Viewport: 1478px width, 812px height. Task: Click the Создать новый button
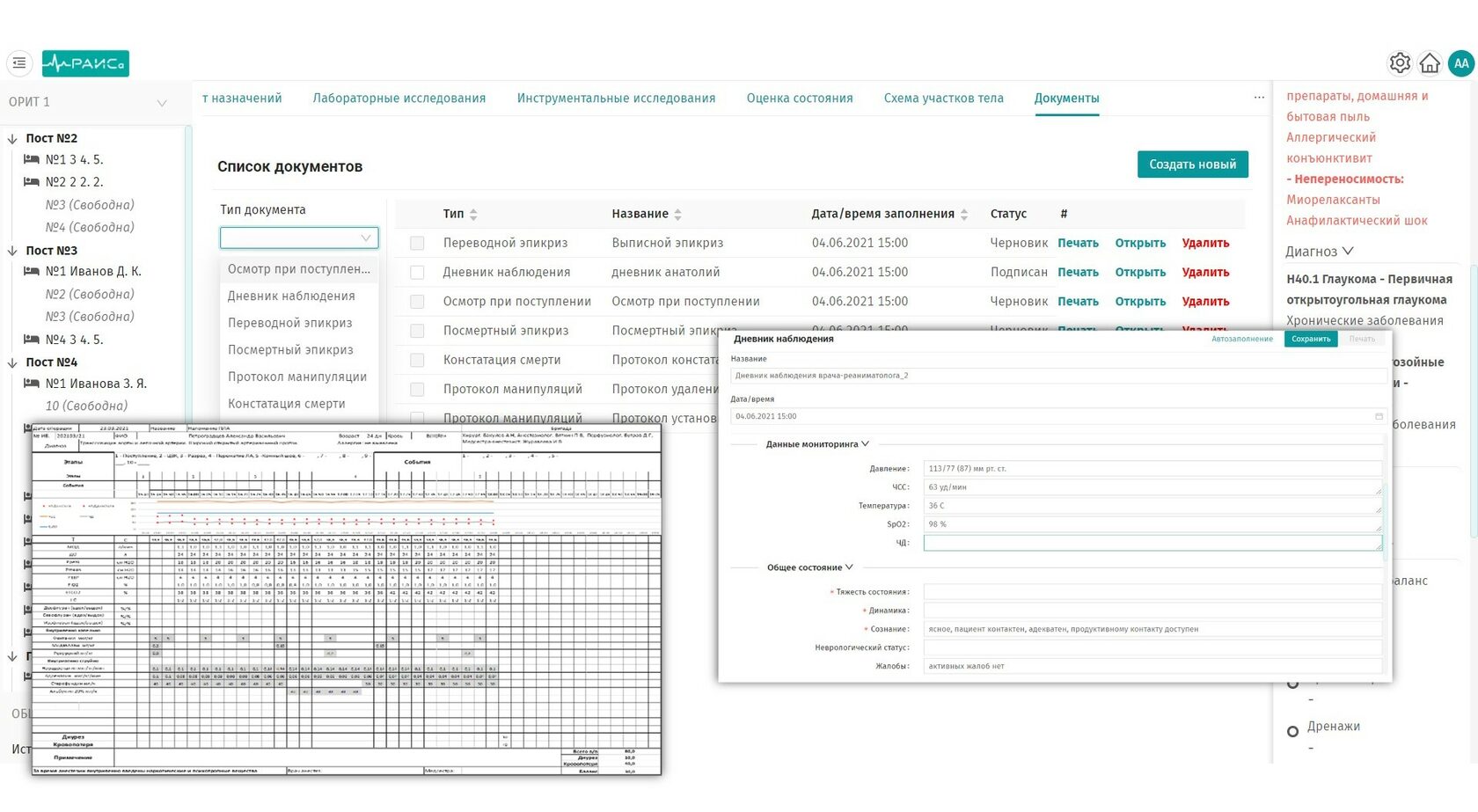[1192, 165]
